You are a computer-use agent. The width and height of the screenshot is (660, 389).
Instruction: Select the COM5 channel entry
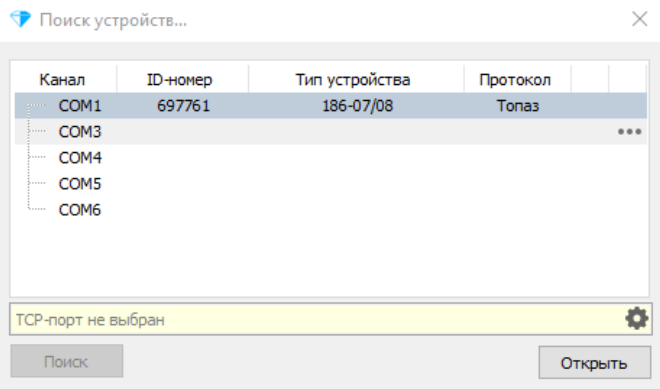tap(80, 184)
